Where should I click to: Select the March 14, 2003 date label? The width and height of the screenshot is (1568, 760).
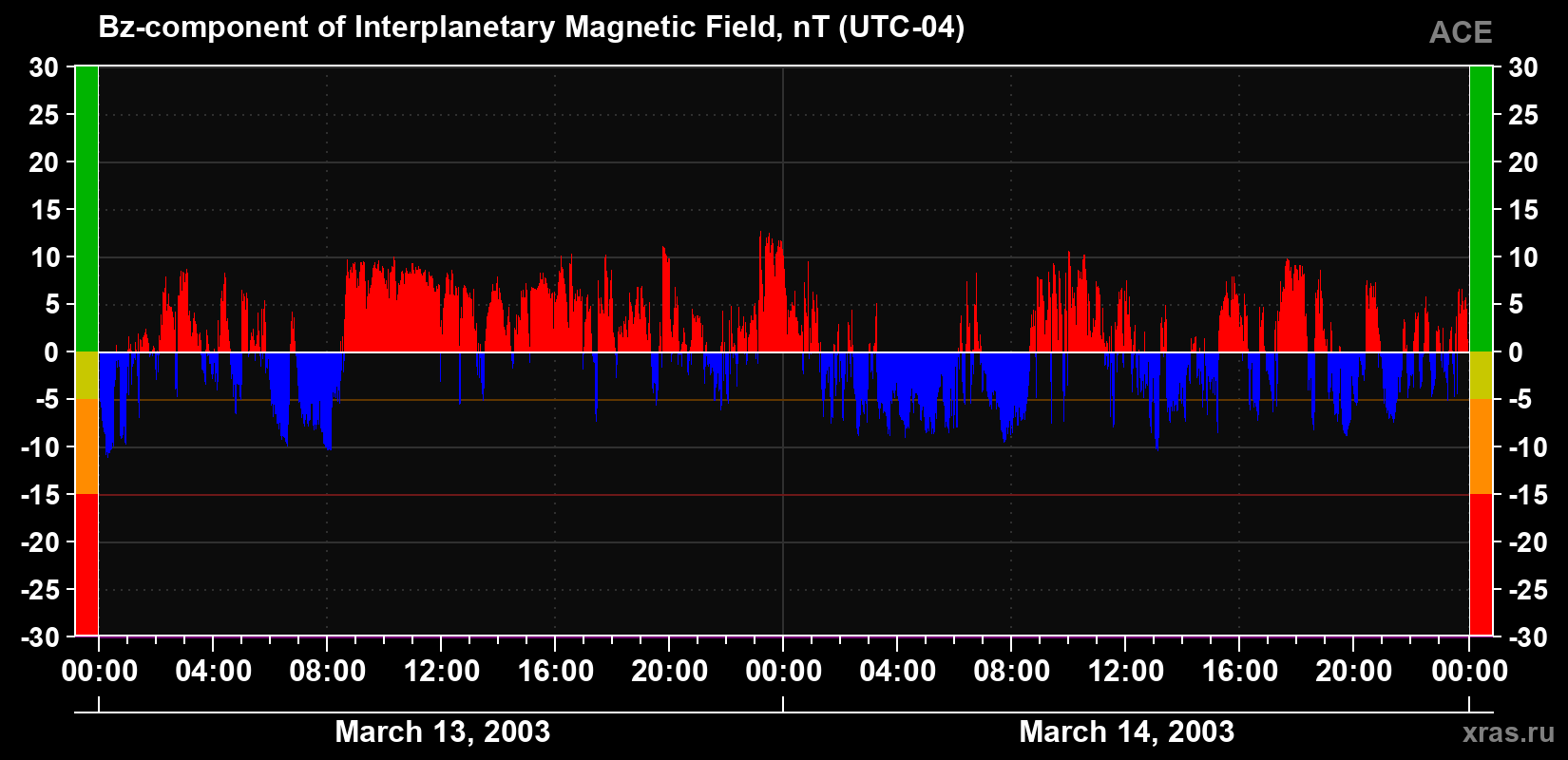point(1126,731)
